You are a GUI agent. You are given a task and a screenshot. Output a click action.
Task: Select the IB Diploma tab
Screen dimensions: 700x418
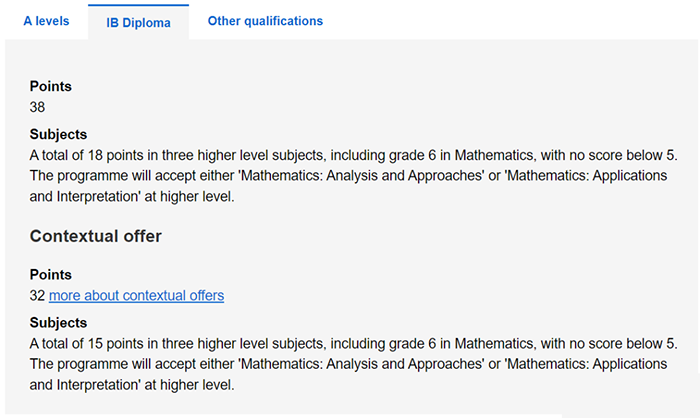pos(137,22)
